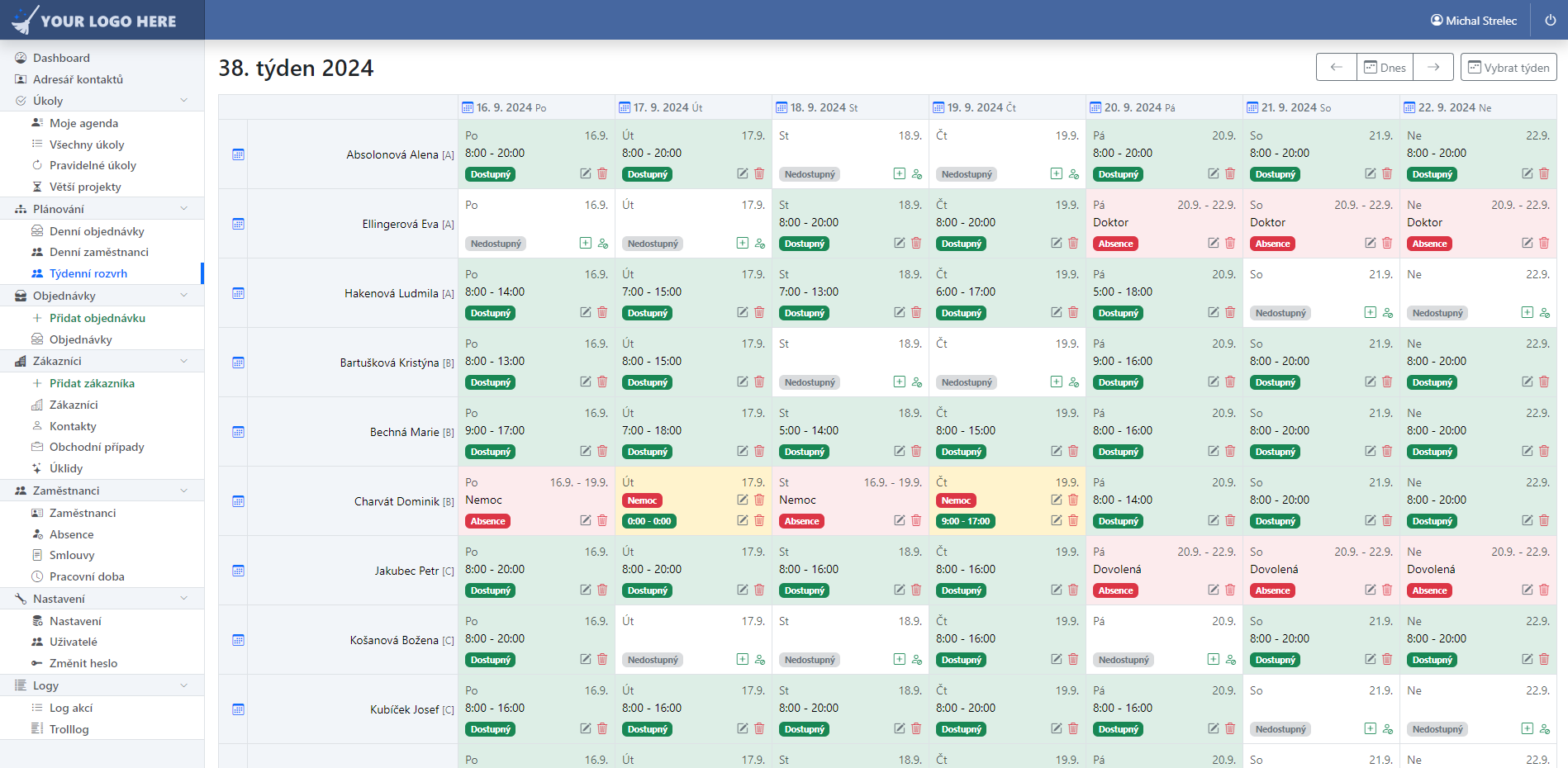Edit Charvát Dominik 0:00 - 0:00 entry

point(743,520)
